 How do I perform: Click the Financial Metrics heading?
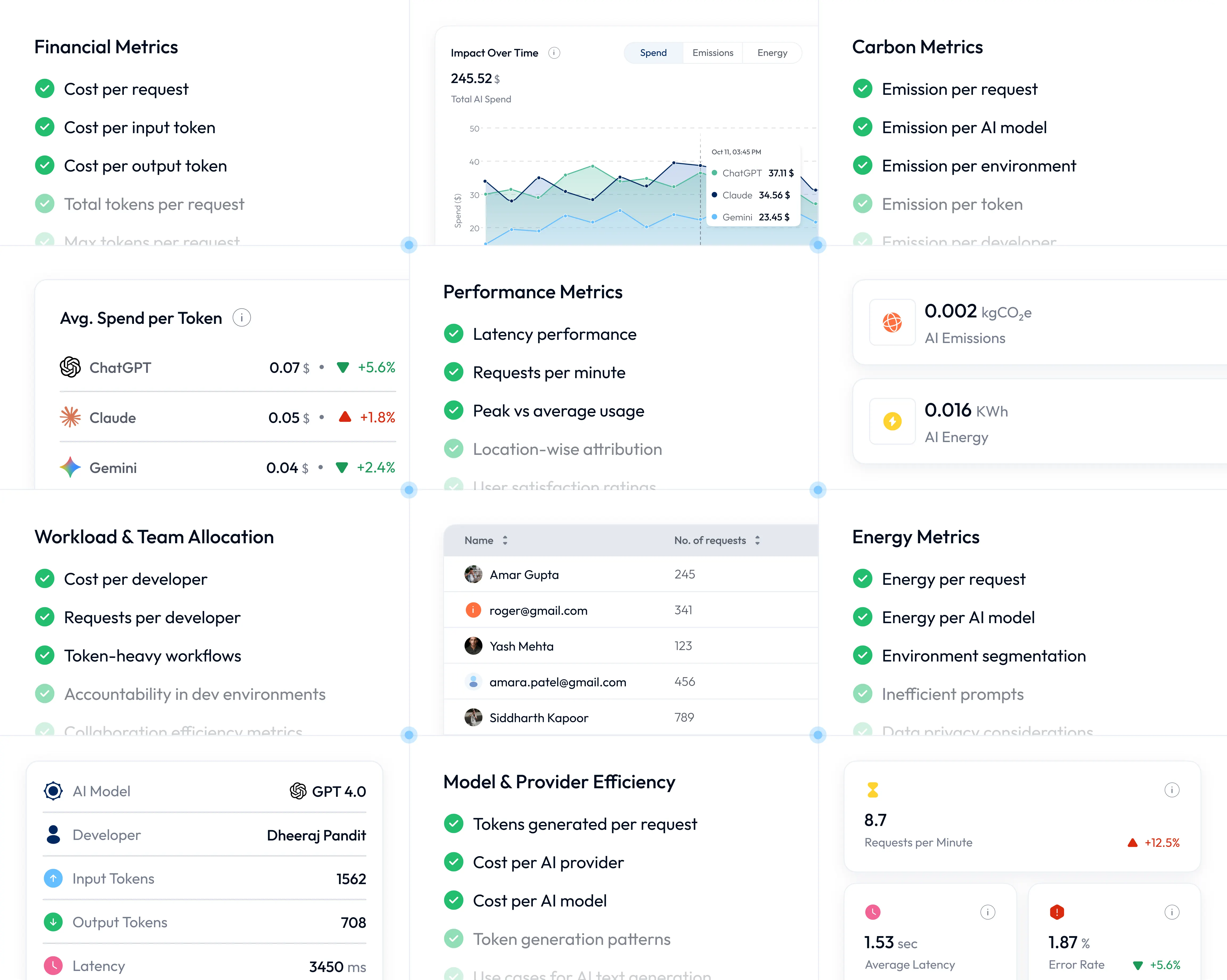[x=107, y=47]
